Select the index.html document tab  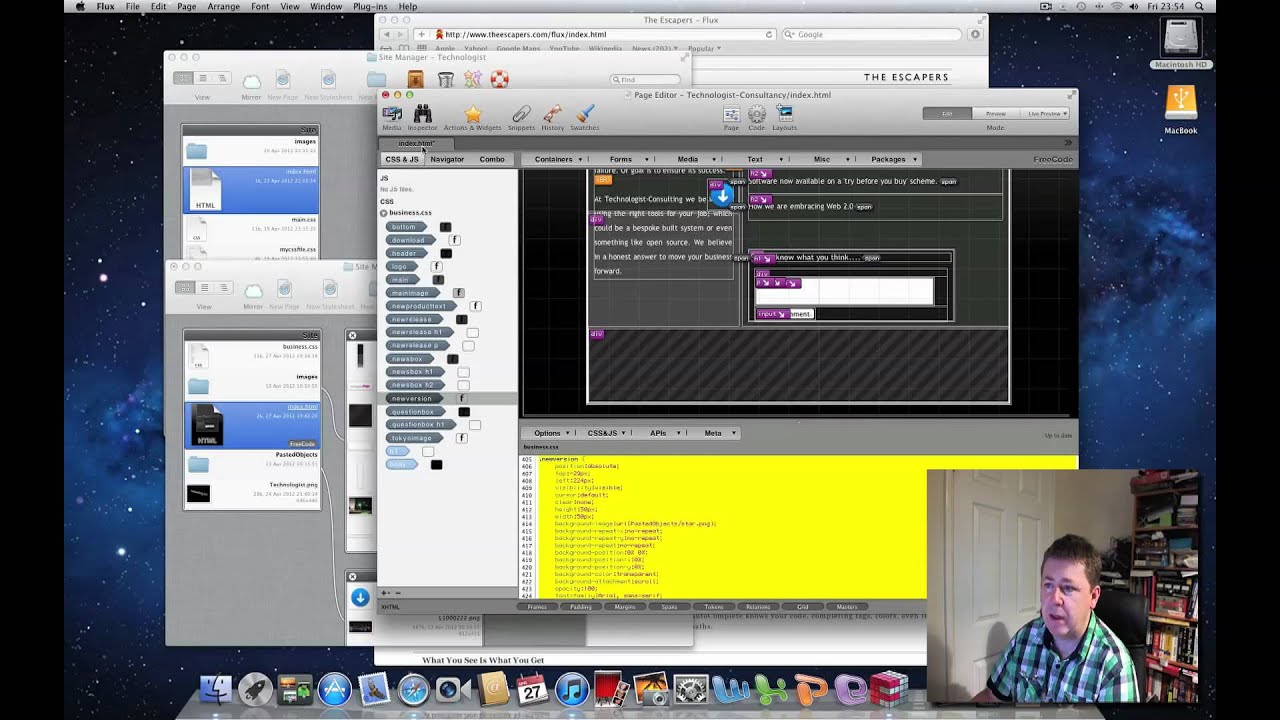click(416, 144)
